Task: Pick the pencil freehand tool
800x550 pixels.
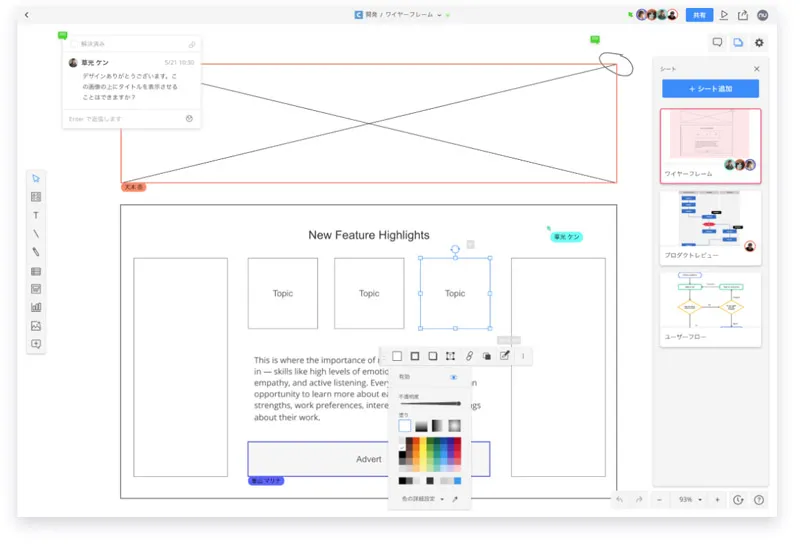Action: tap(36, 252)
